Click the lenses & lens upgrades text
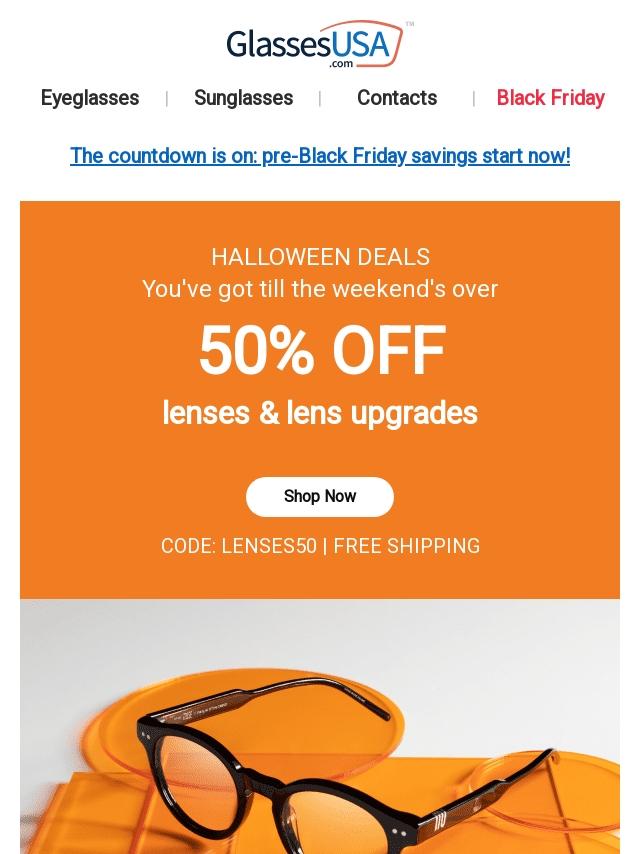 [x=320, y=413]
